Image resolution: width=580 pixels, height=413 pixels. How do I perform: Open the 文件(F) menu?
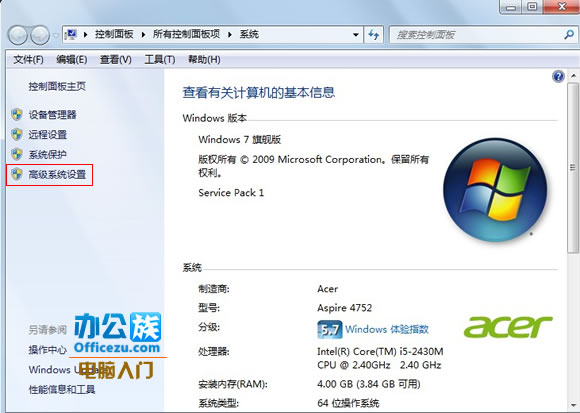(x=28, y=60)
